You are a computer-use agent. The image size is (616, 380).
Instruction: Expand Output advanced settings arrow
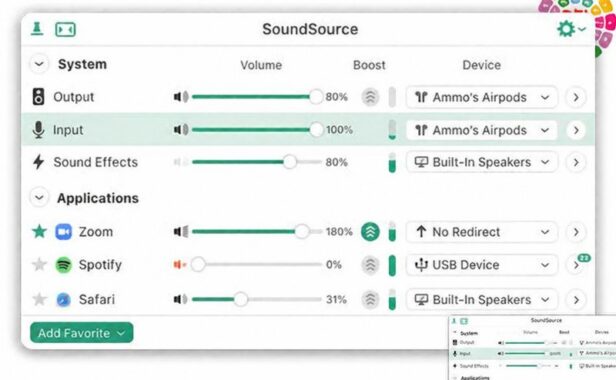click(576, 97)
